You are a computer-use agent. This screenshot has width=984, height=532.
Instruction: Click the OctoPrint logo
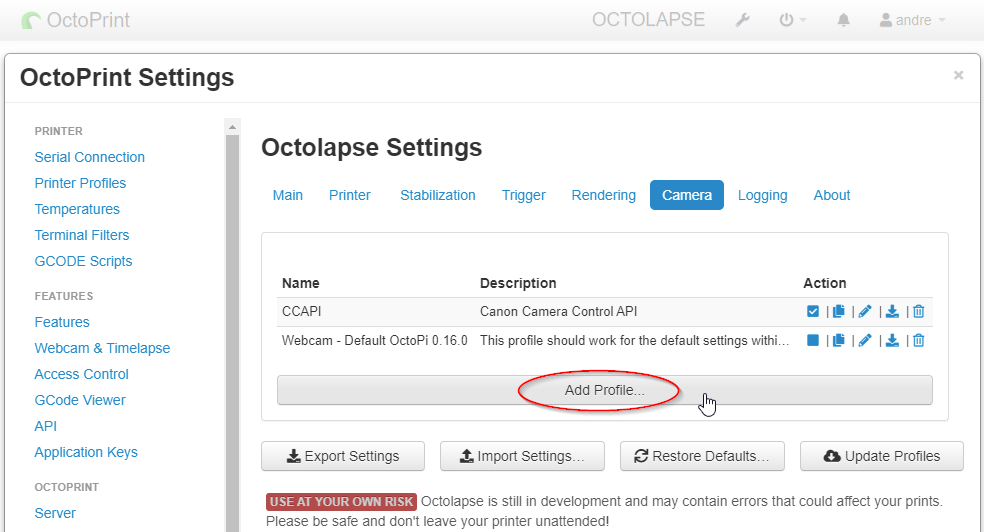[x=76, y=20]
